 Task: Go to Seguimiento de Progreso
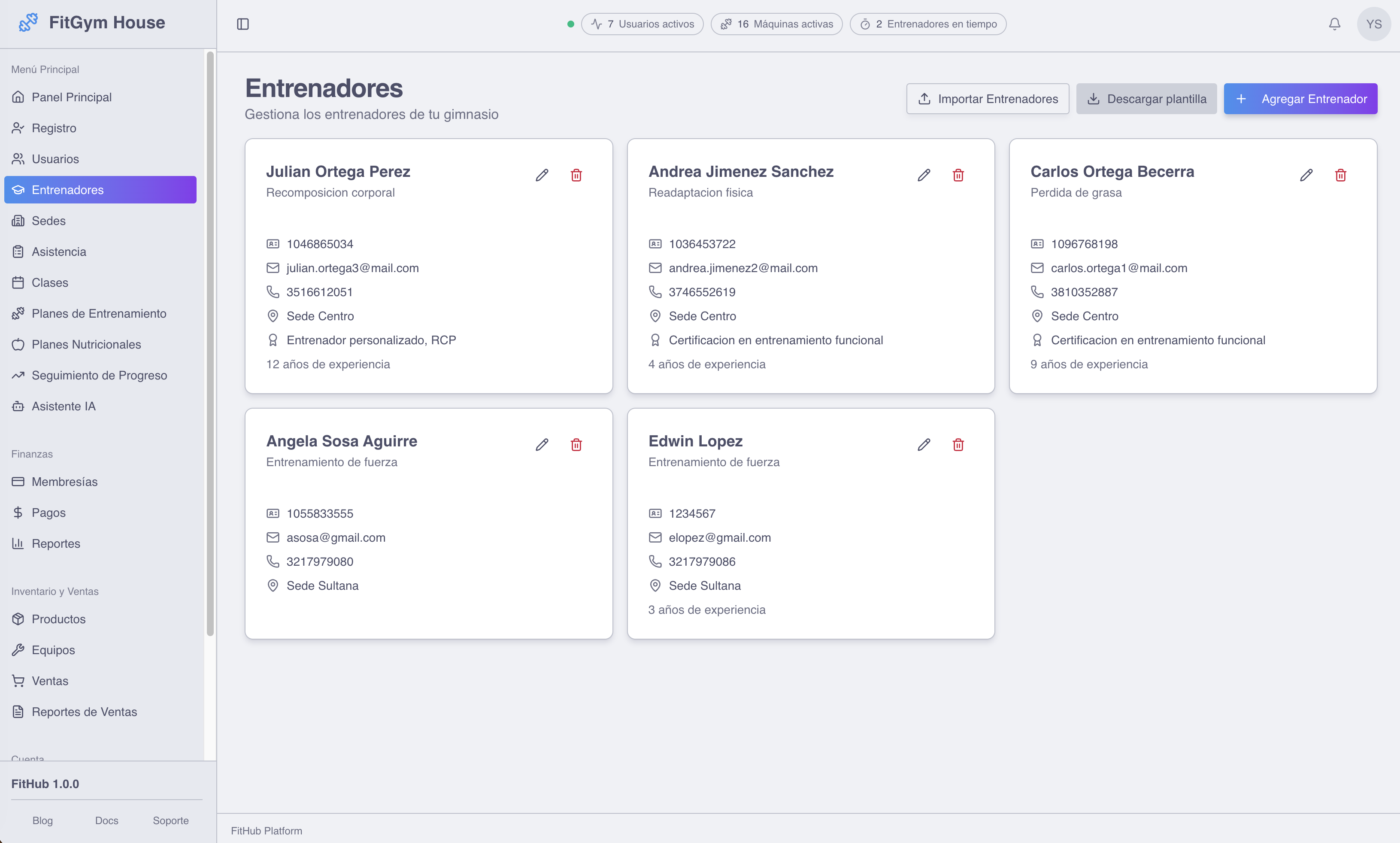pos(100,375)
